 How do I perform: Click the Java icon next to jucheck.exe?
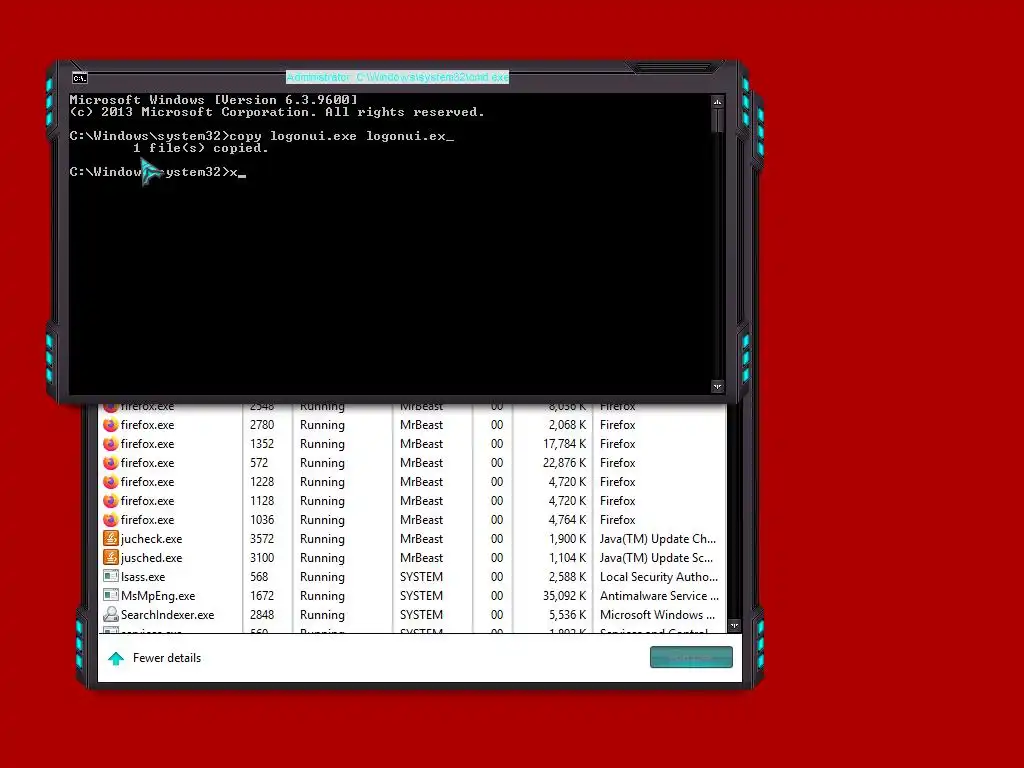coord(110,538)
